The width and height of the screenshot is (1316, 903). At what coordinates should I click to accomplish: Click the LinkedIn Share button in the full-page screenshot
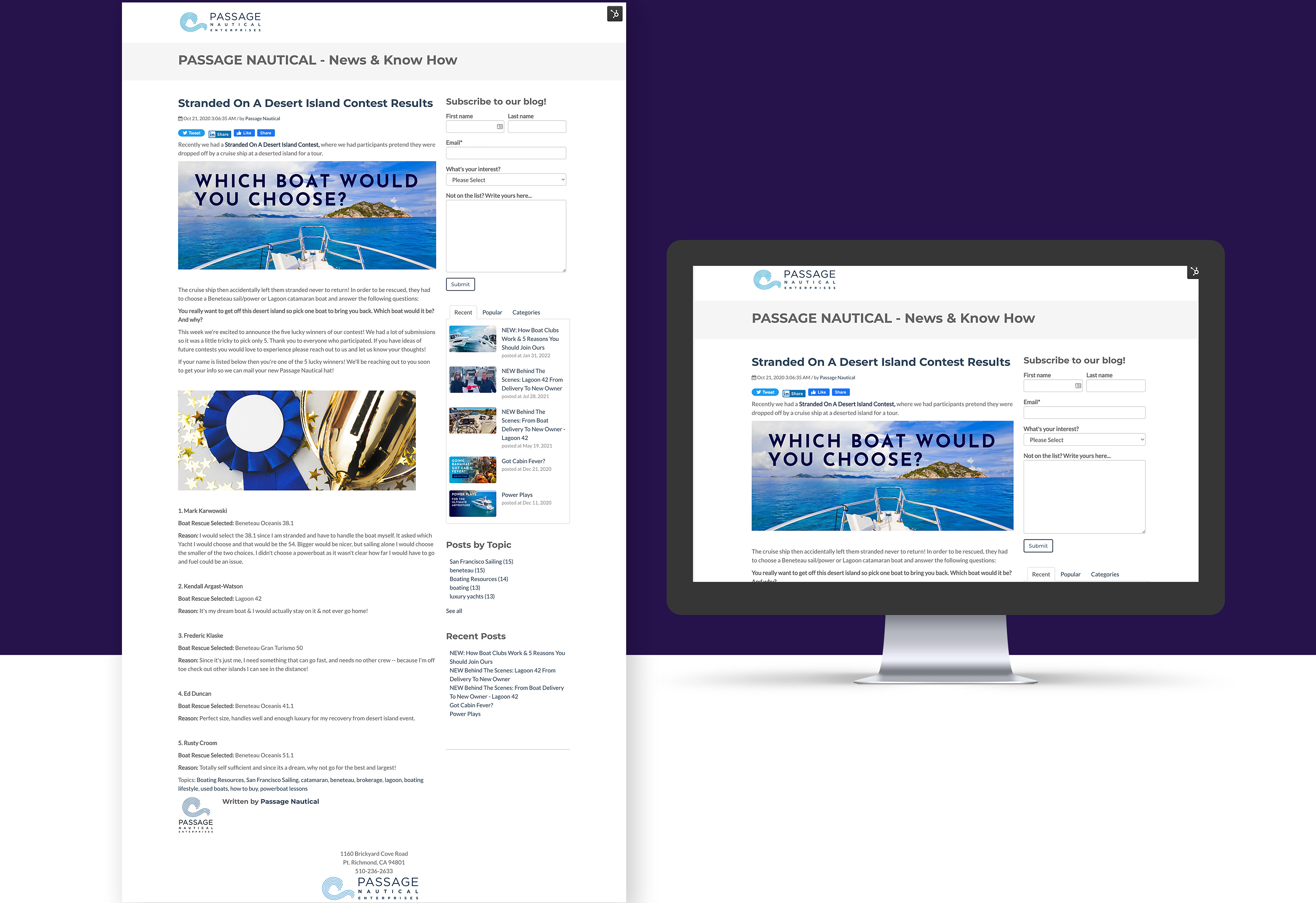pyautogui.click(x=220, y=134)
